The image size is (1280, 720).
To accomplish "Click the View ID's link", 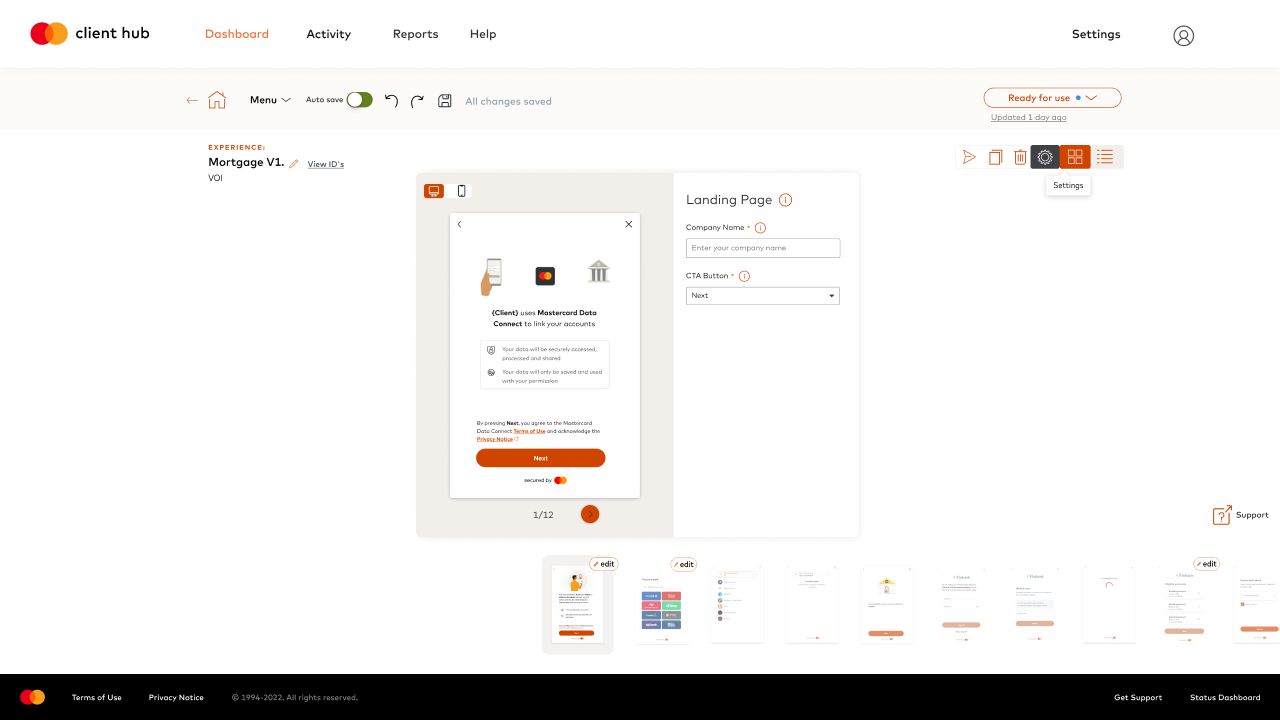I will pyautogui.click(x=325, y=164).
